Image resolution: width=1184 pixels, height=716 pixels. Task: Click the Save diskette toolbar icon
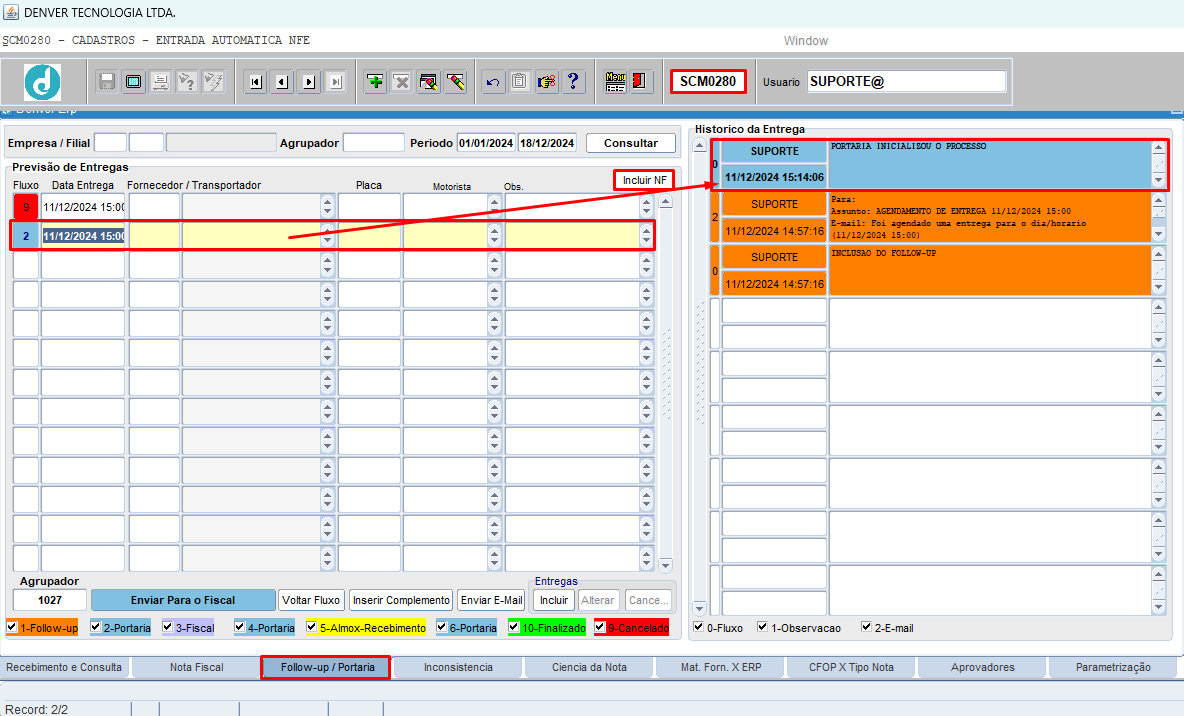click(106, 82)
